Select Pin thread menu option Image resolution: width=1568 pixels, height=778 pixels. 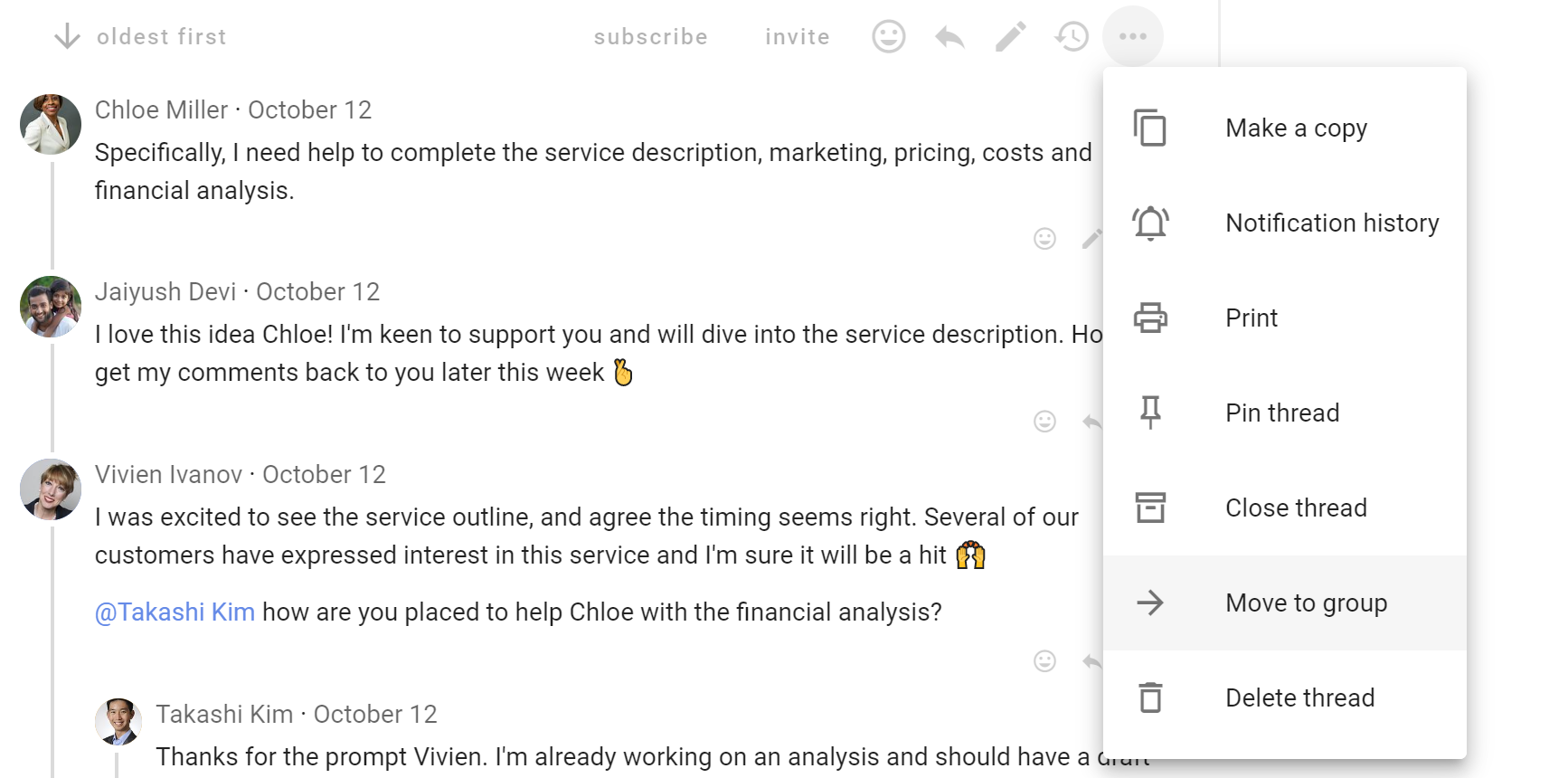[1281, 413]
